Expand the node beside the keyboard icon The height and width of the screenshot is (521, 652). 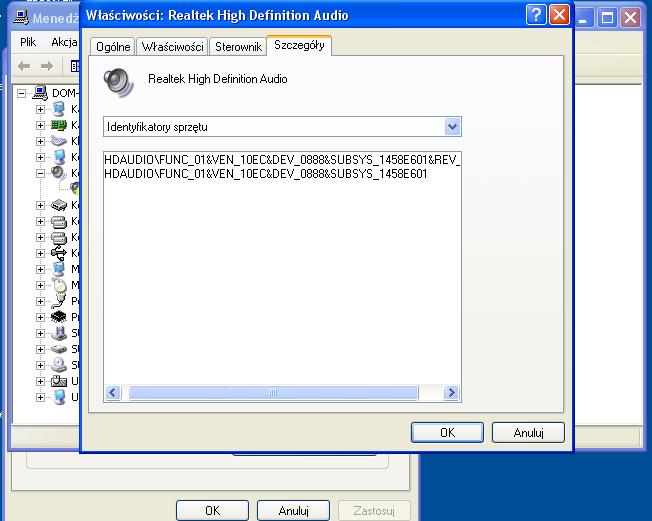coord(40,141)
